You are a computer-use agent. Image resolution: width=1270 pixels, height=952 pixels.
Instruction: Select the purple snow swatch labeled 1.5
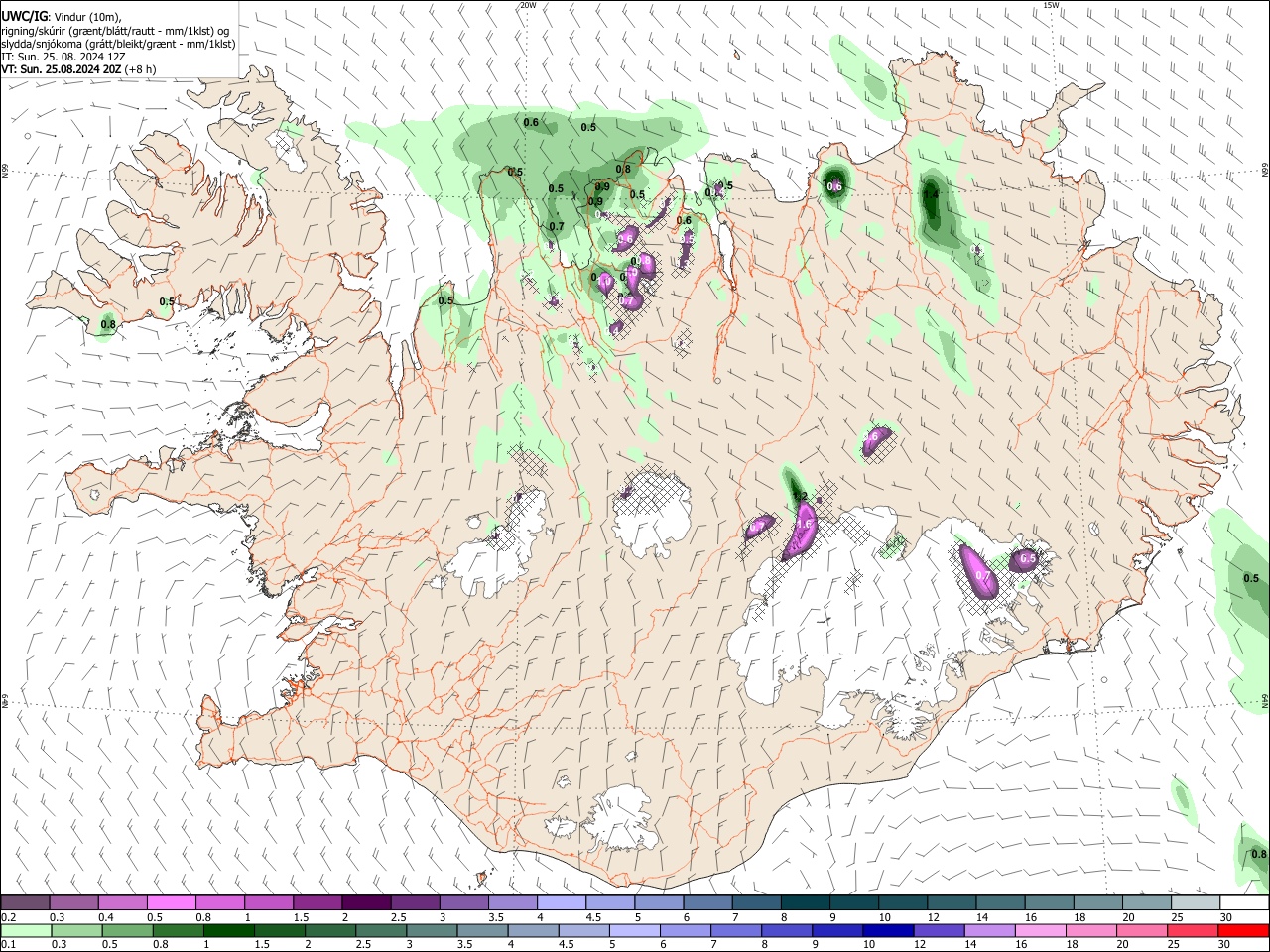[317, 903]
